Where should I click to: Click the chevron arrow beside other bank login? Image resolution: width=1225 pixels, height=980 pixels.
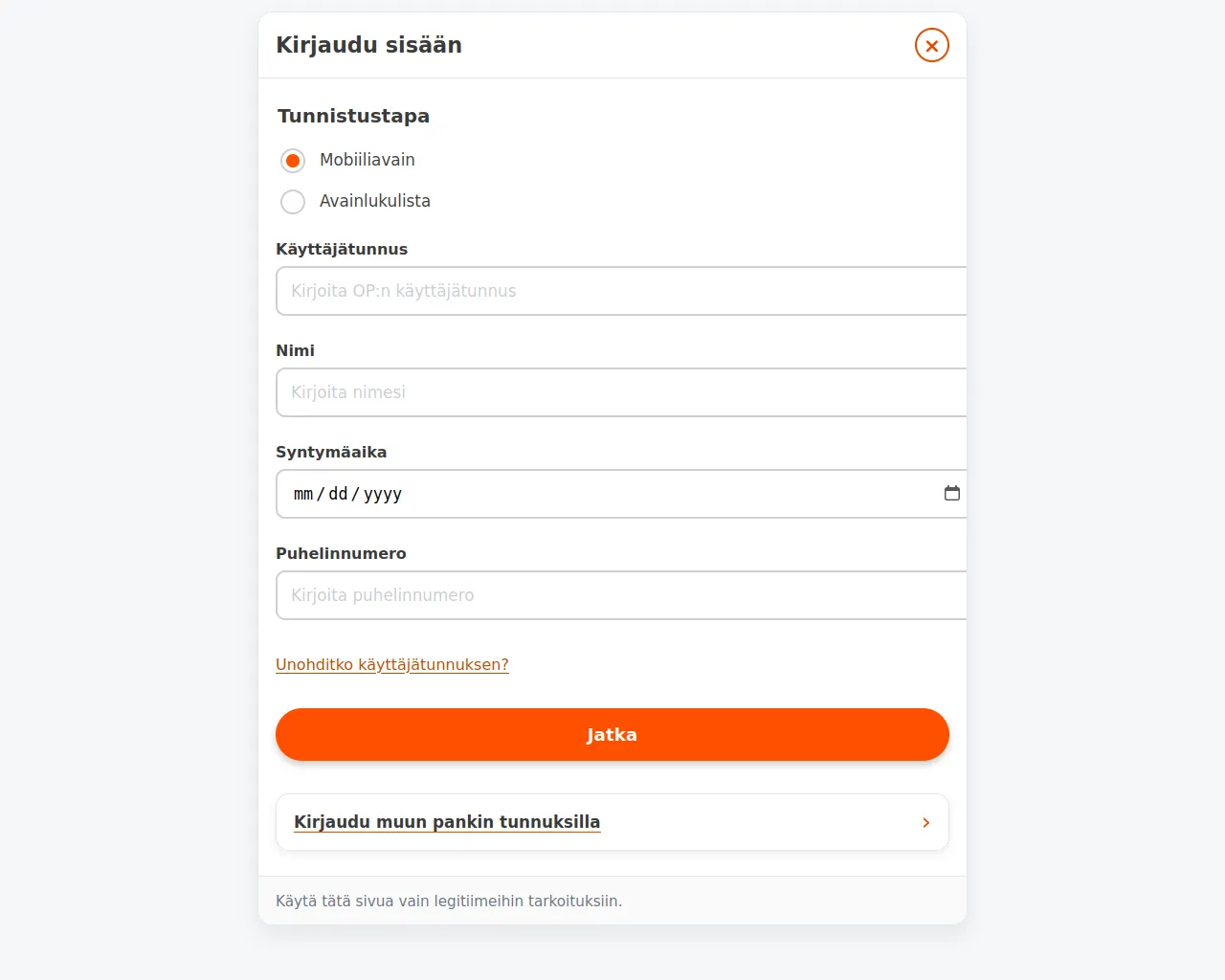925,822
